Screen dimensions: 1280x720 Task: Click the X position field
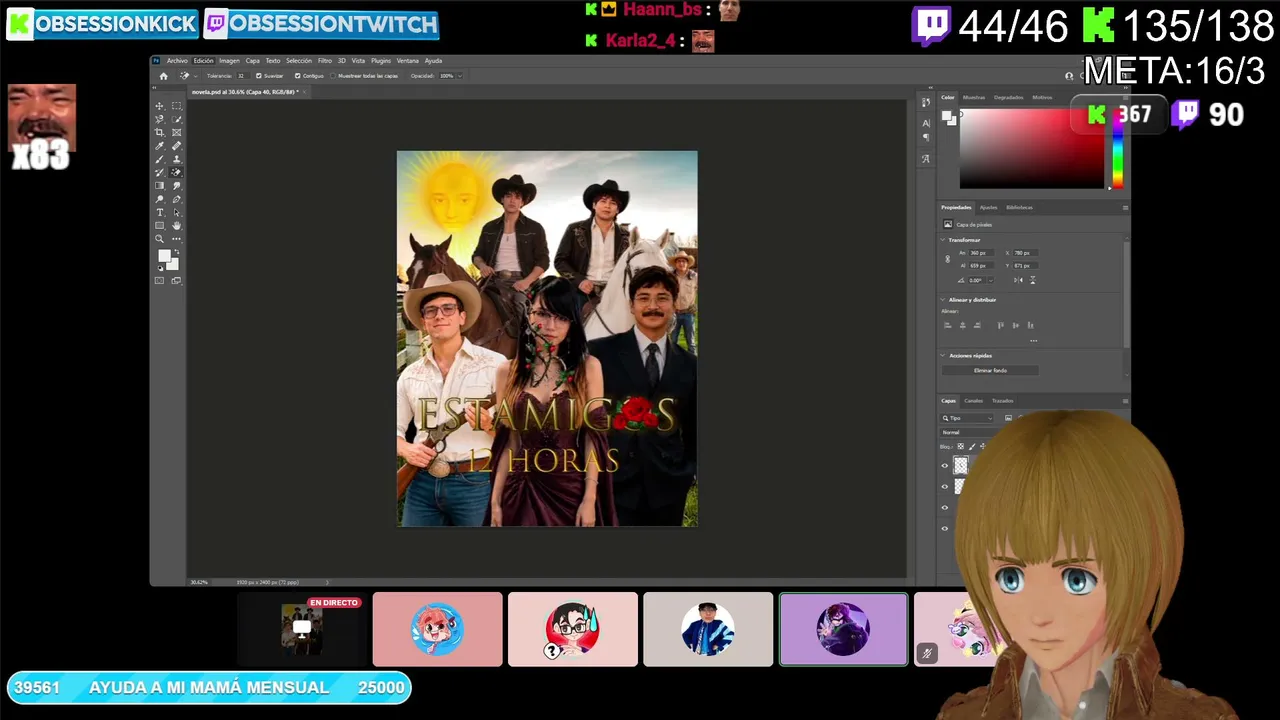click(x=1025, y=253)
